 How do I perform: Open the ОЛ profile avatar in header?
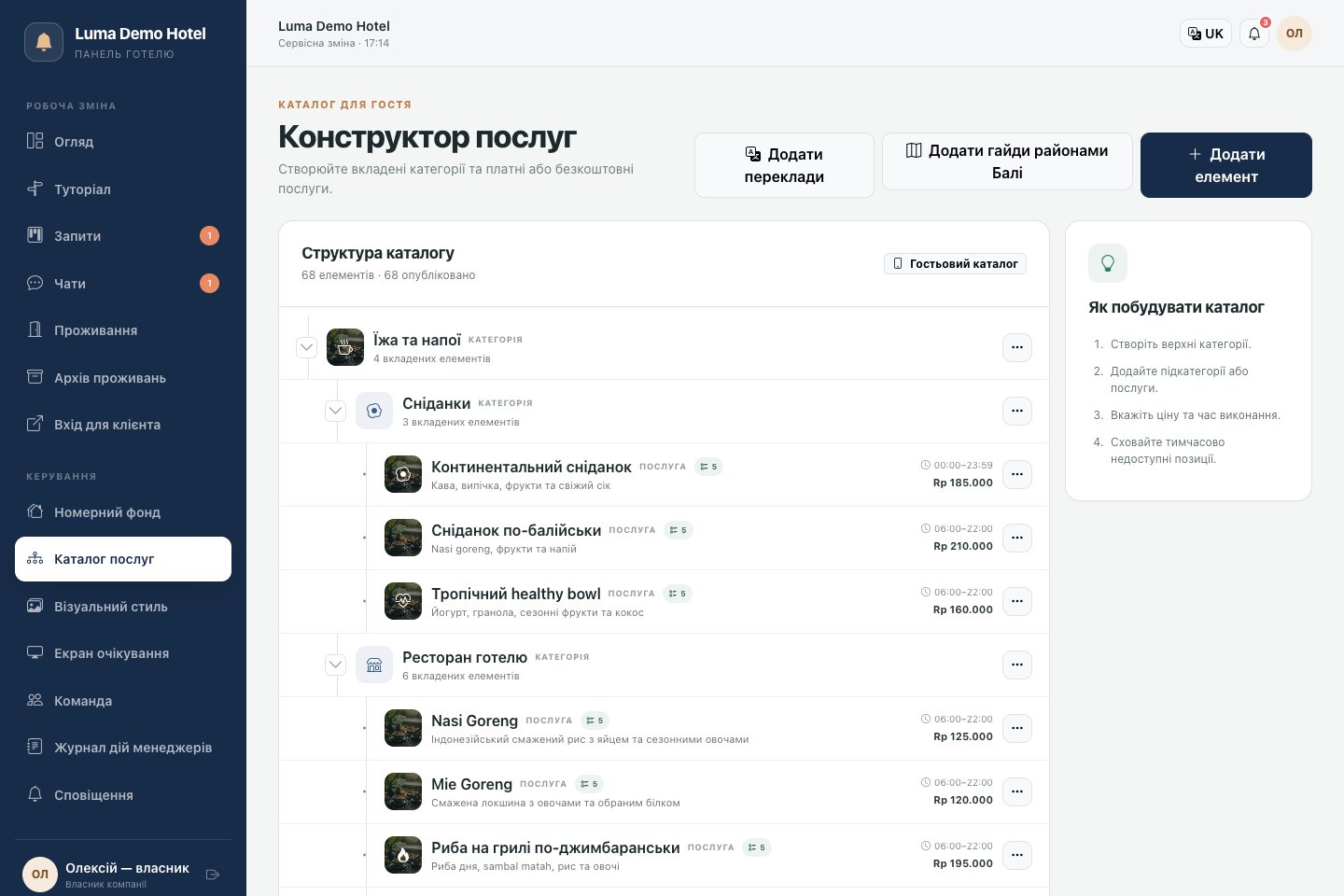tap(1295, 34)
